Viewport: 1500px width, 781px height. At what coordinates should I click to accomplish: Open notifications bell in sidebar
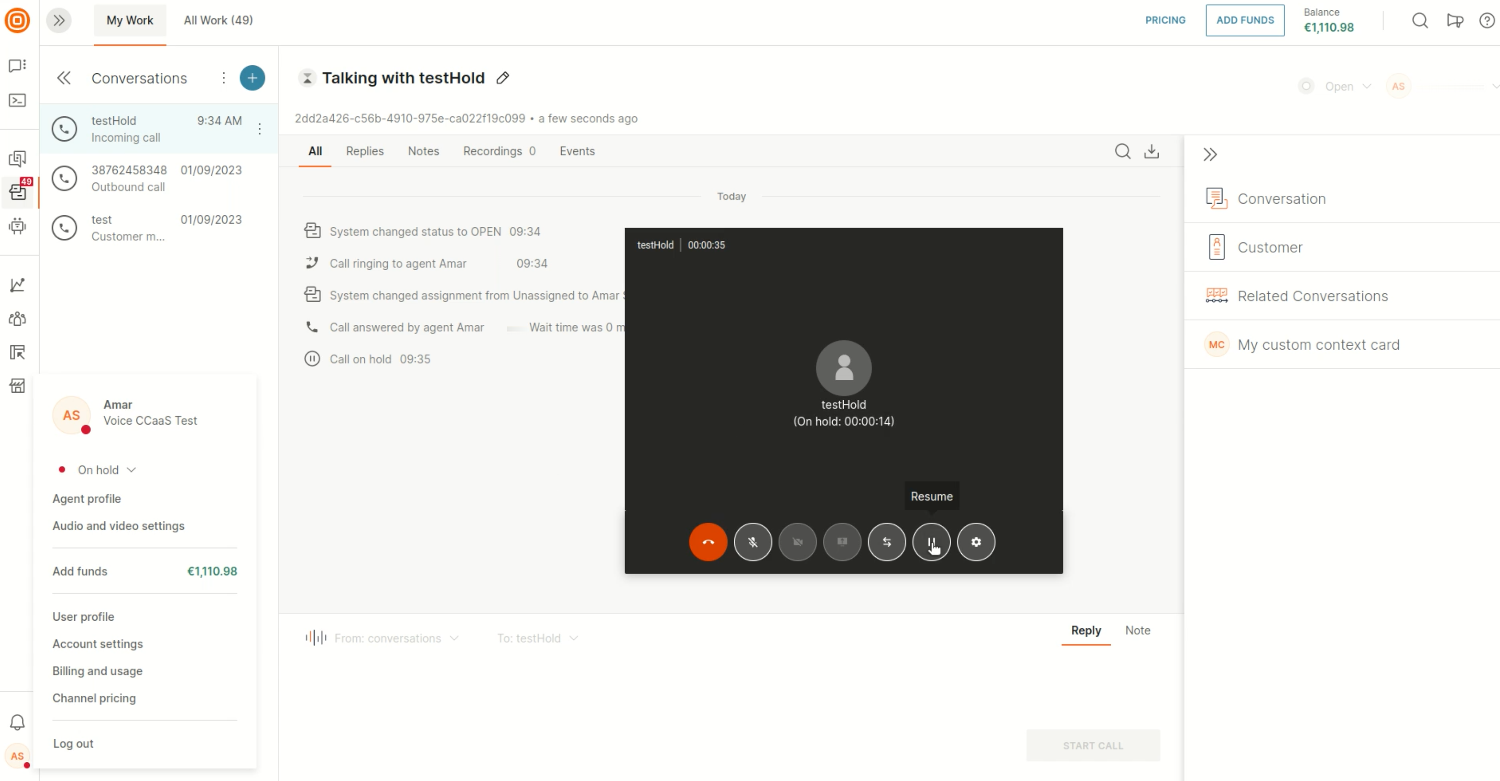17,722
